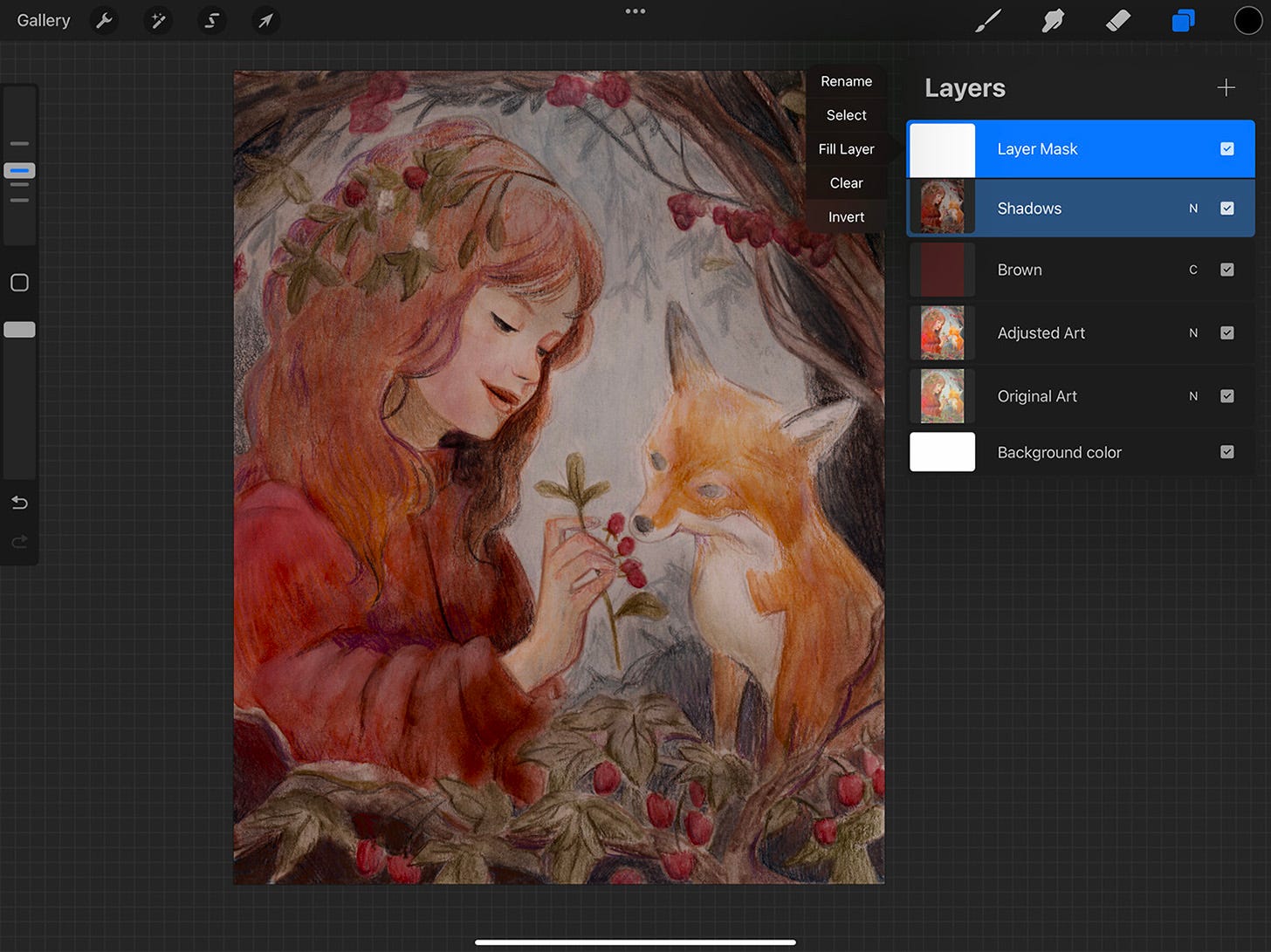This screenshot has width=1271, height=952.
Task: Open the Actions menu wrench icon
Action: [x=104, y=20]
